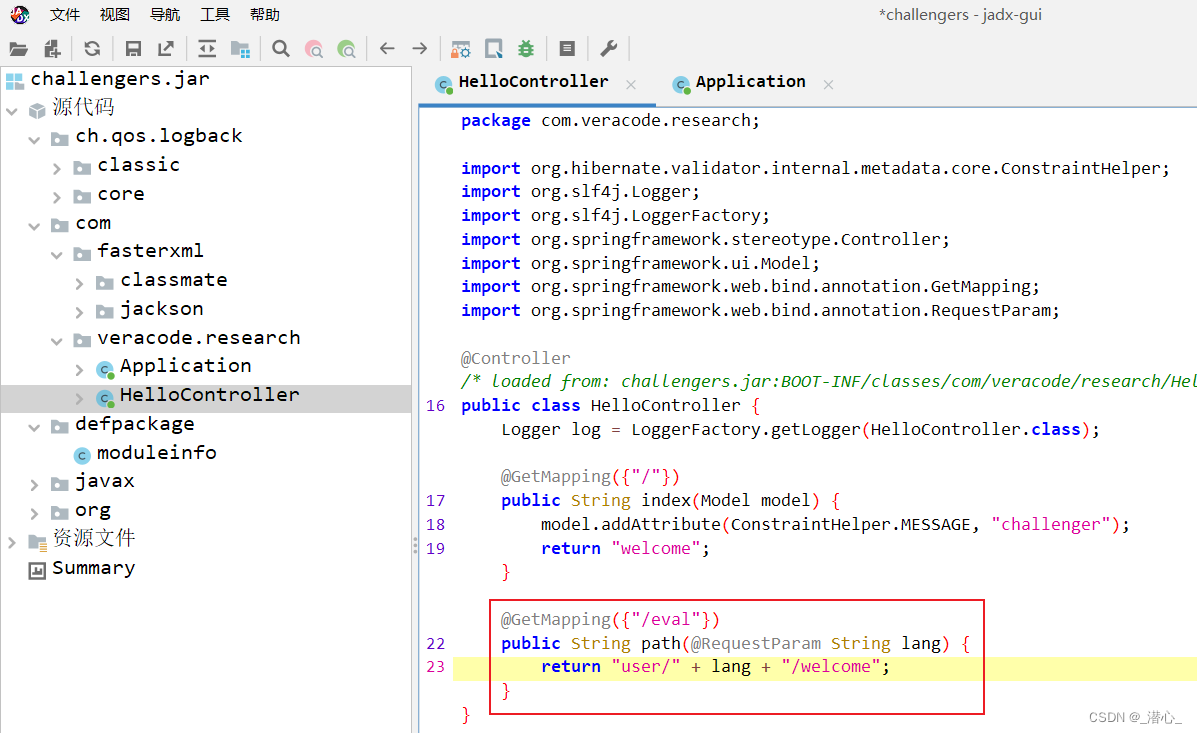Open the 导航 menu
Viewport: 1197px width, 733px height.
coord(165,15)
